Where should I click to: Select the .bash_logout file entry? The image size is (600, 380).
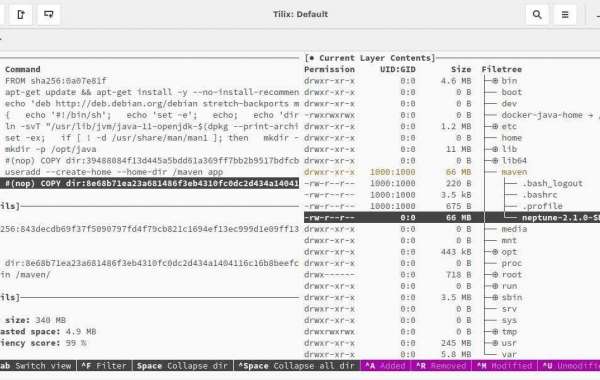[552, 183]
